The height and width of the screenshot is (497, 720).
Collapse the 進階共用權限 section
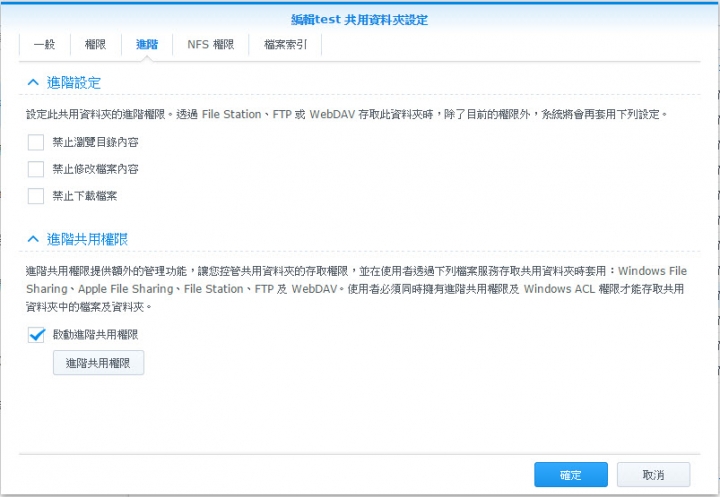(33, 239)
